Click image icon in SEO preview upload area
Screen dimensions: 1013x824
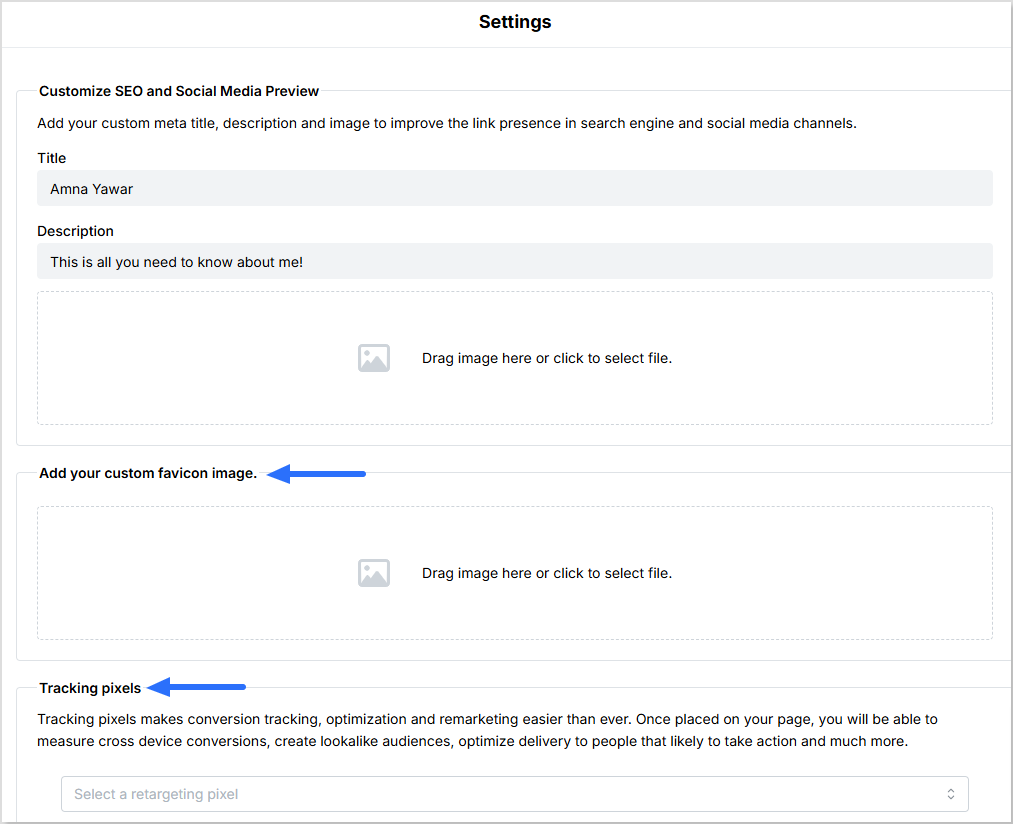[374, 358]
